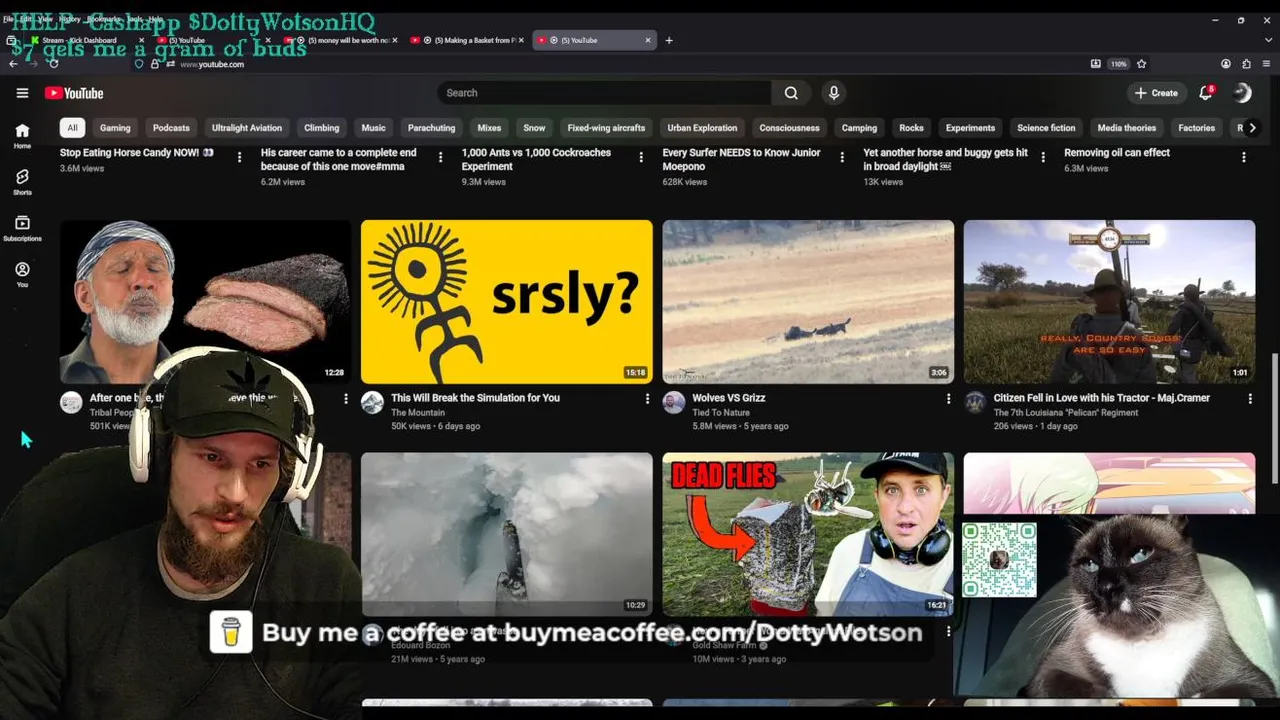Open The Mountain channel avatar
Screen dimensions: 1280x720
click(372, 402)
